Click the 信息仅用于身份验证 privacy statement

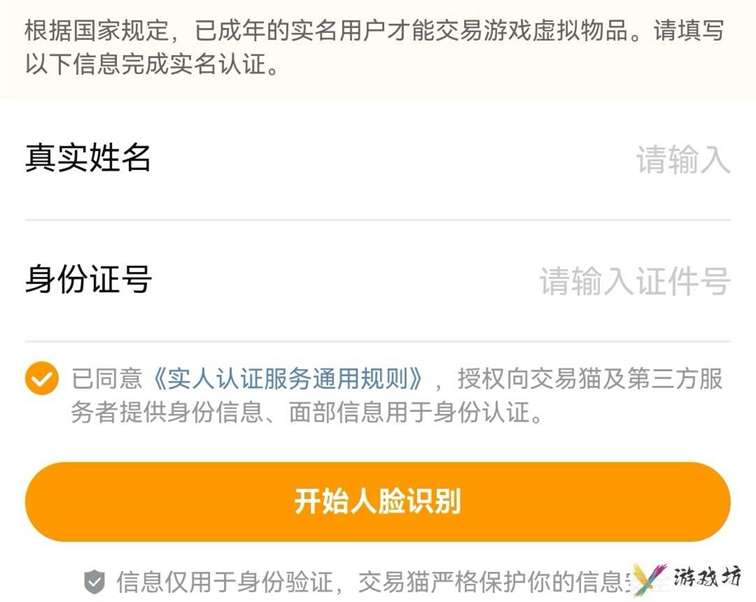click(224, 582)
